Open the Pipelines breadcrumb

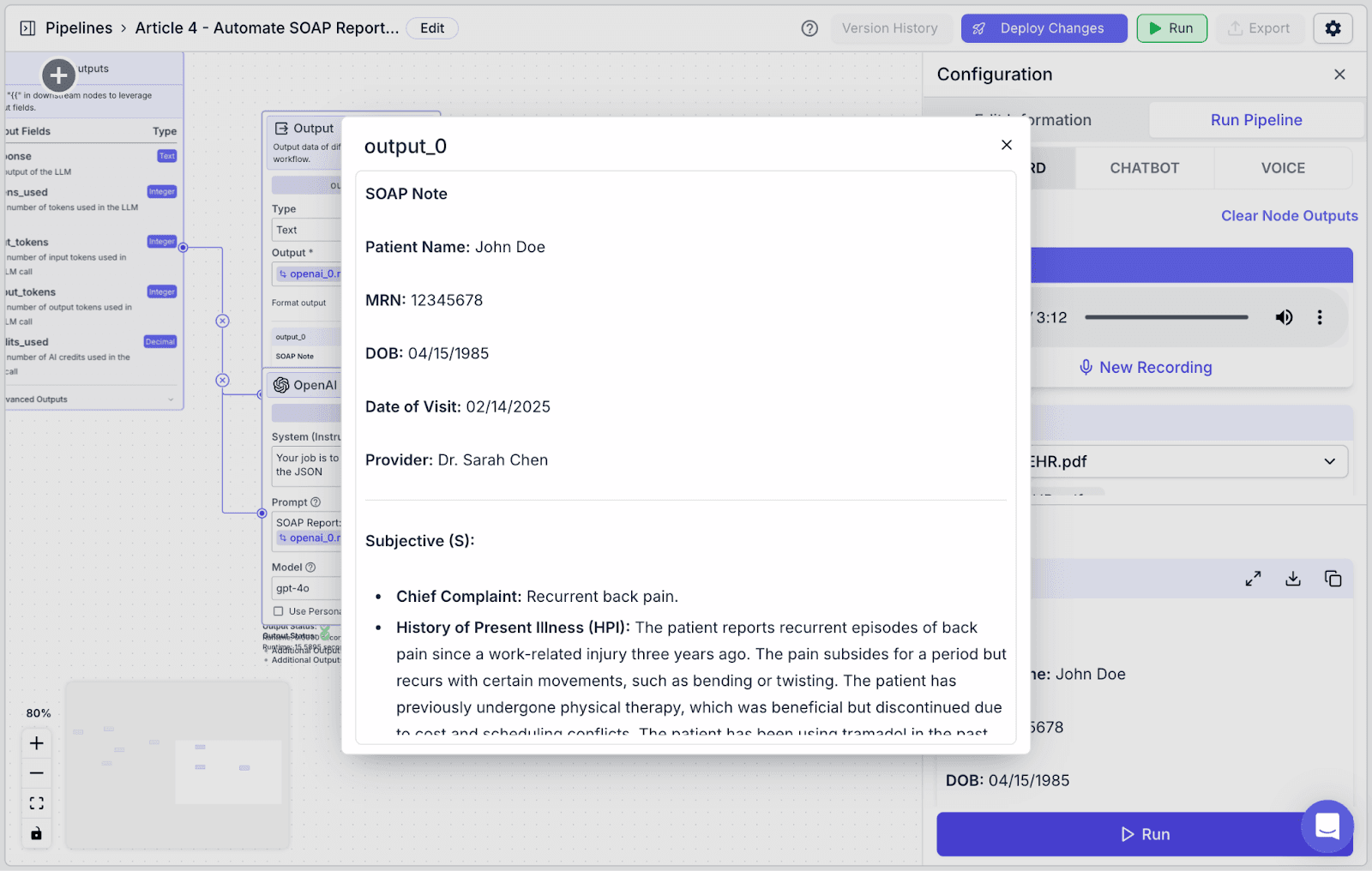point(79,28)
